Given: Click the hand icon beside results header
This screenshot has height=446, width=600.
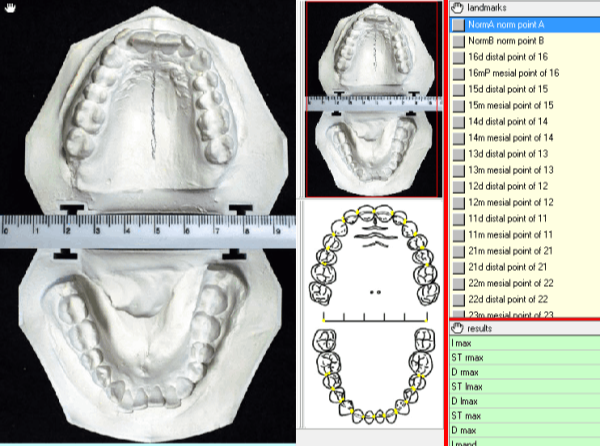Looking at the screenshot, I should [x=458, y=328].
